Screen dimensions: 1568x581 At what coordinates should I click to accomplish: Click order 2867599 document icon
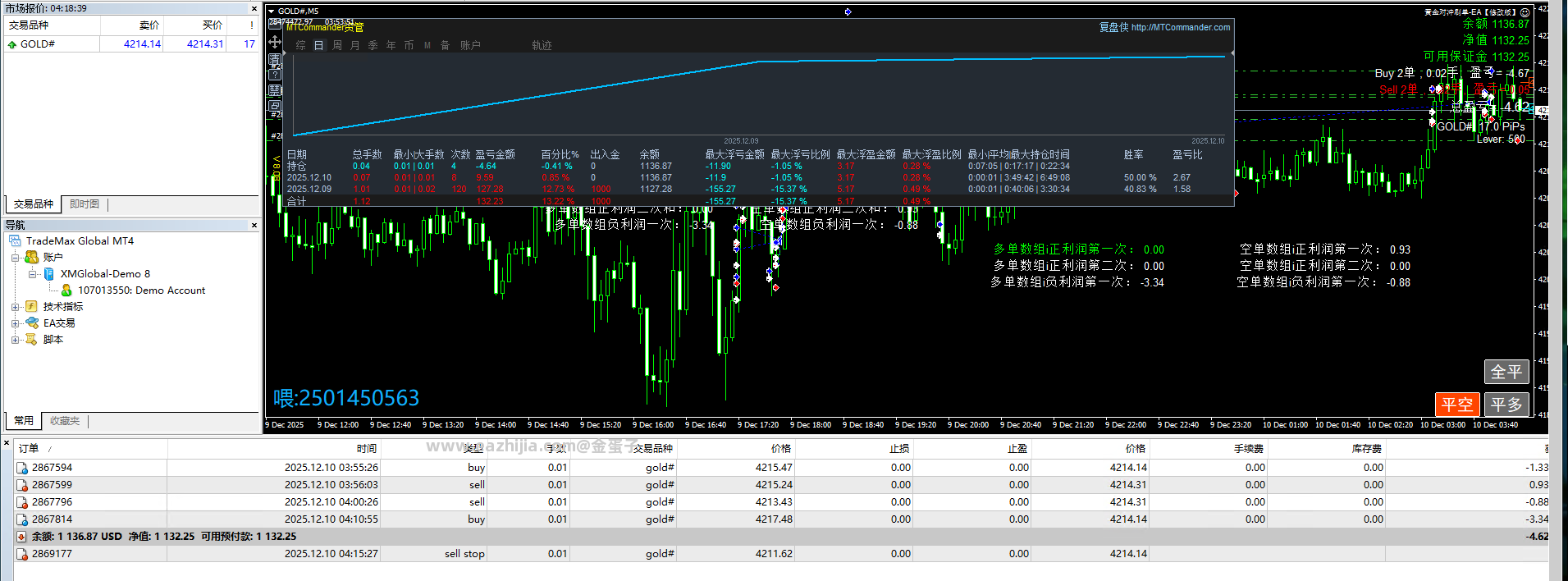[x=22, y=485]
